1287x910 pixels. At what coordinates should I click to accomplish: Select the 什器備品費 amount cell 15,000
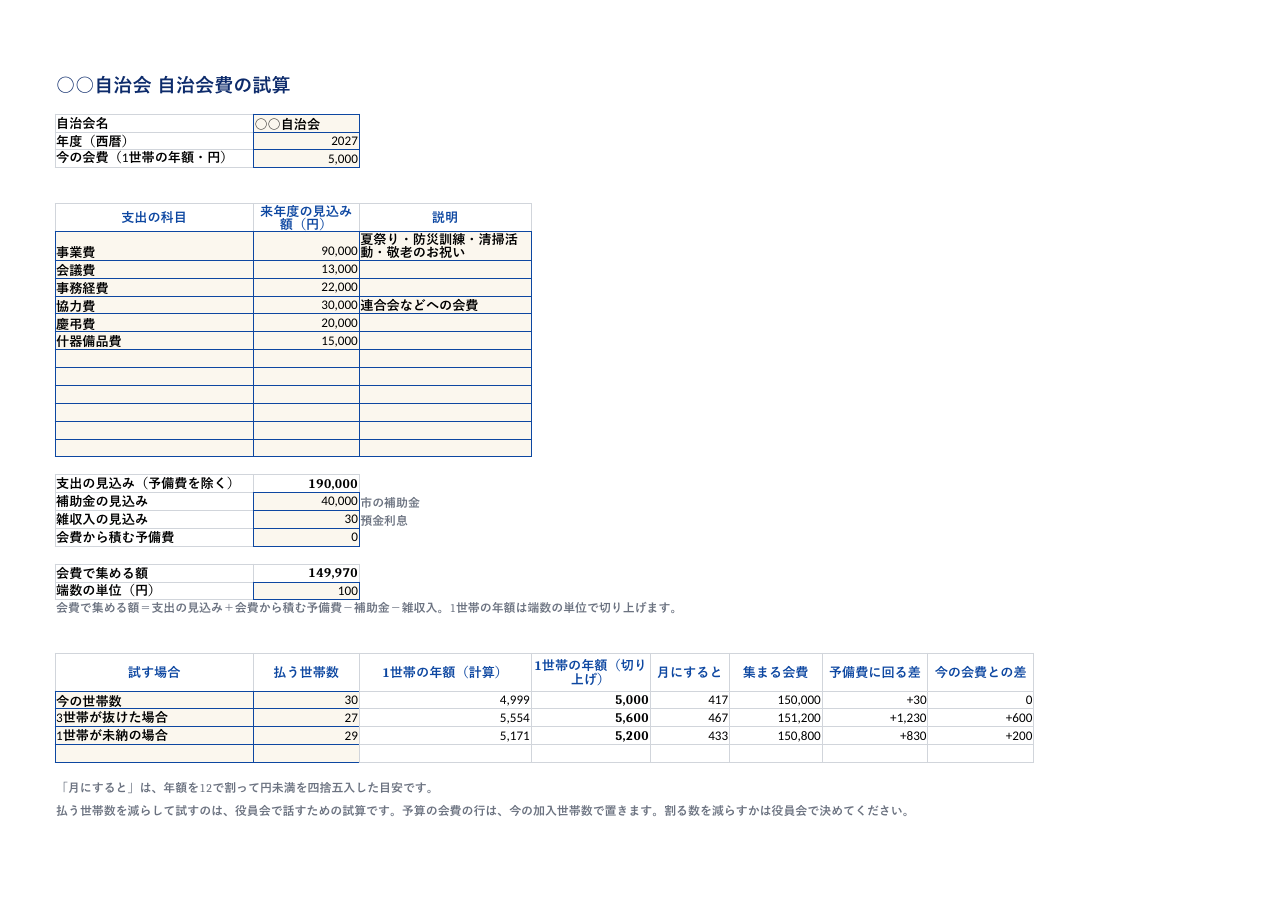(x=306, y=341)
